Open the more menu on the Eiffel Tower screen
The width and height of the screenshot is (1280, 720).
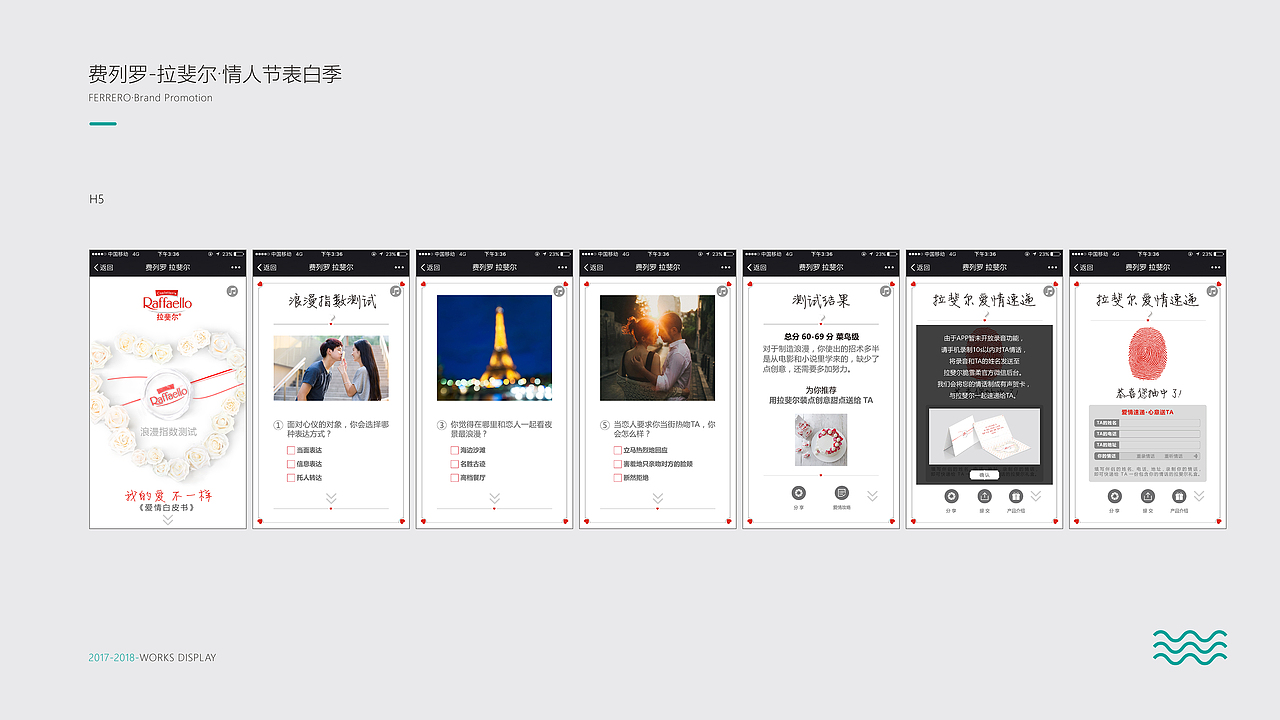[562, 268]
